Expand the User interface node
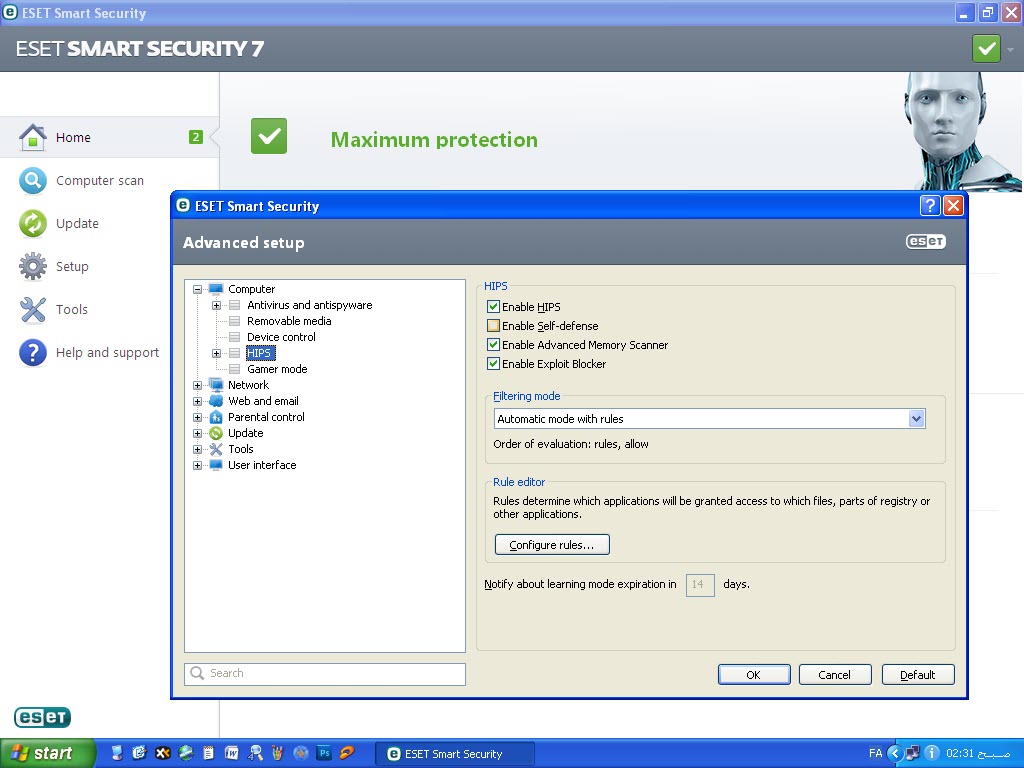The image size is (1024, 768). [x=197, y=465]
